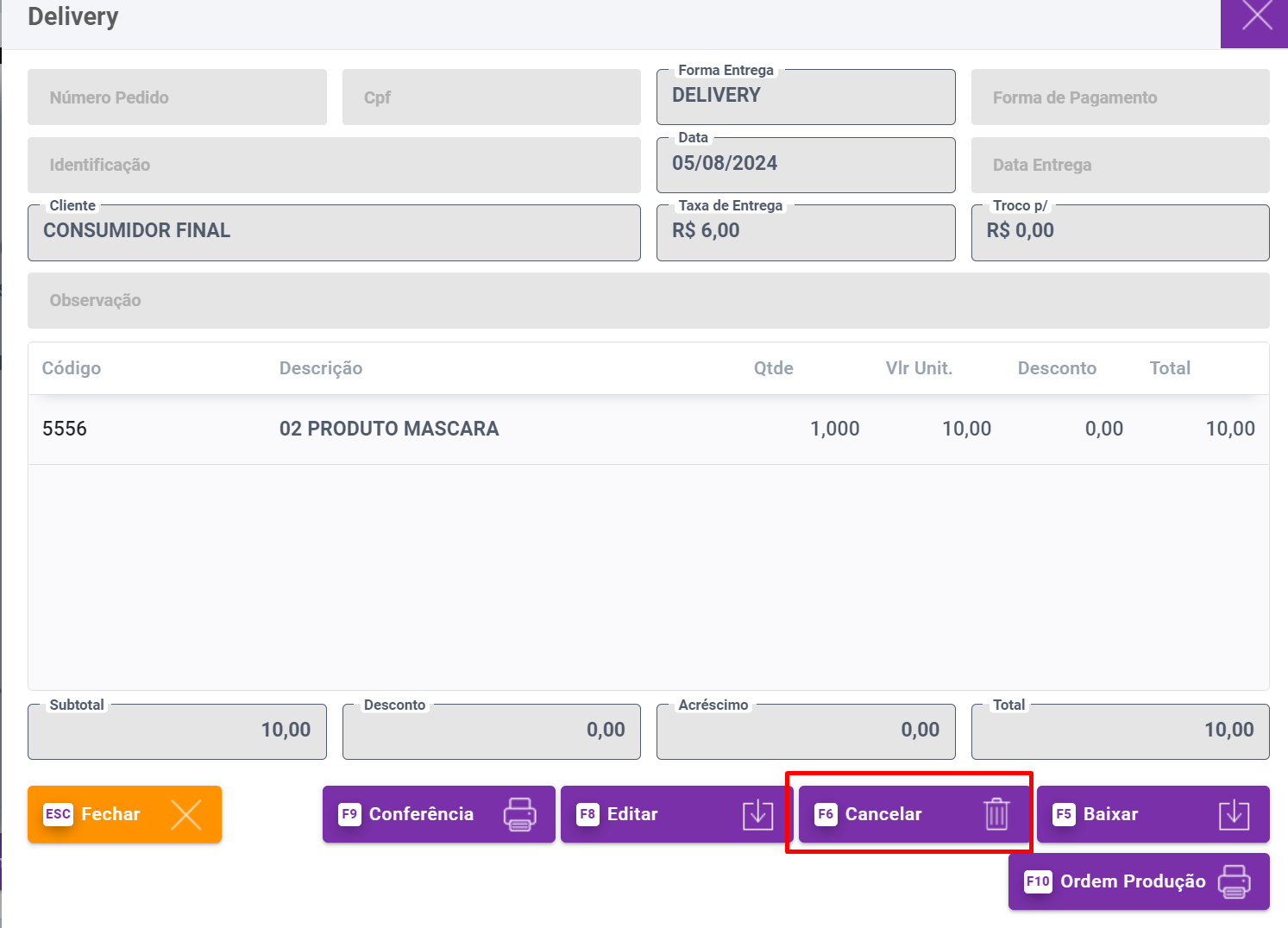This screenshot has width=1288, height=928.
Task: Click the printer icon on Conferência
Action: click(x=519, y=814)
